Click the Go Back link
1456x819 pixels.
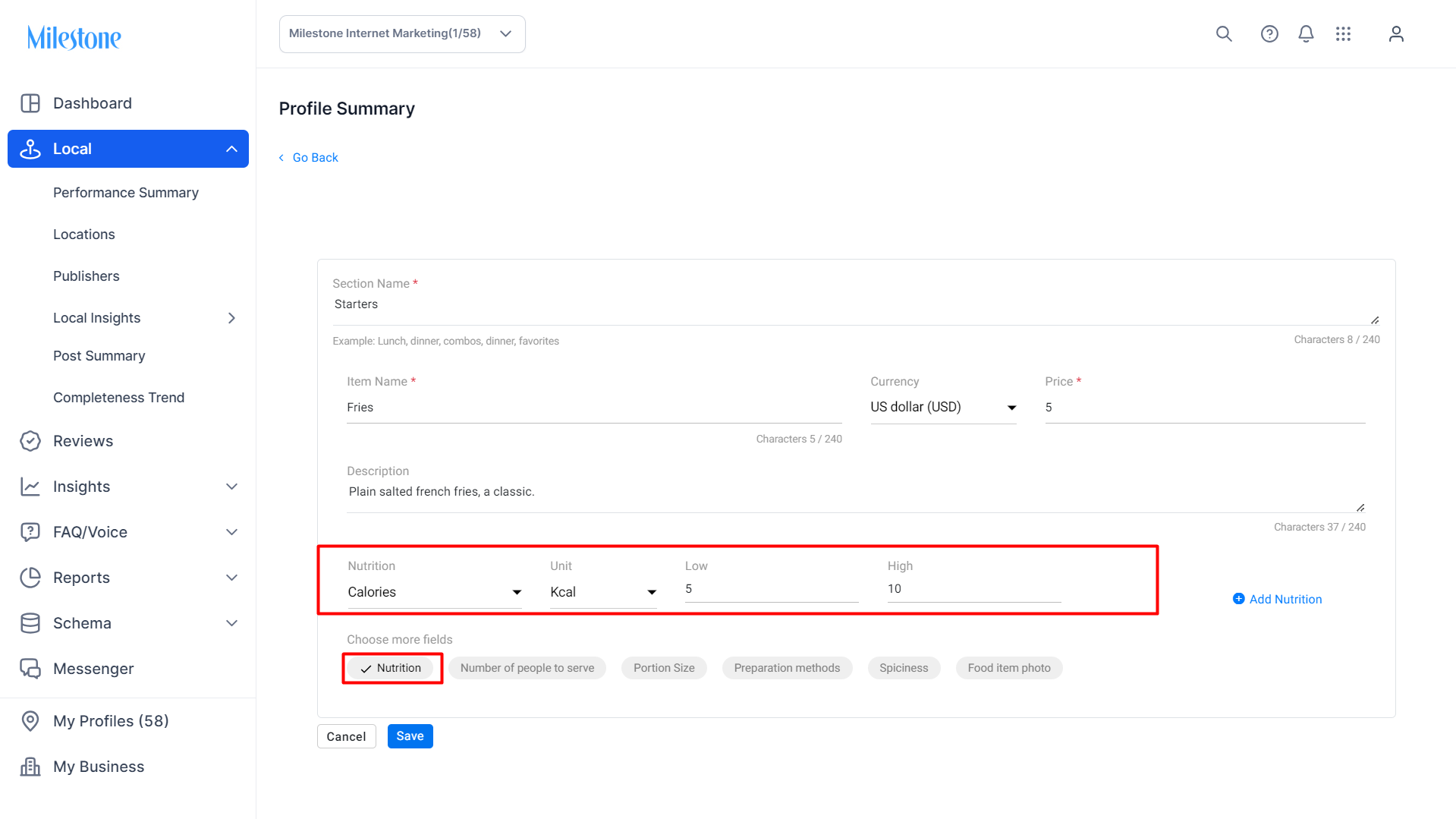click(316, 158)
